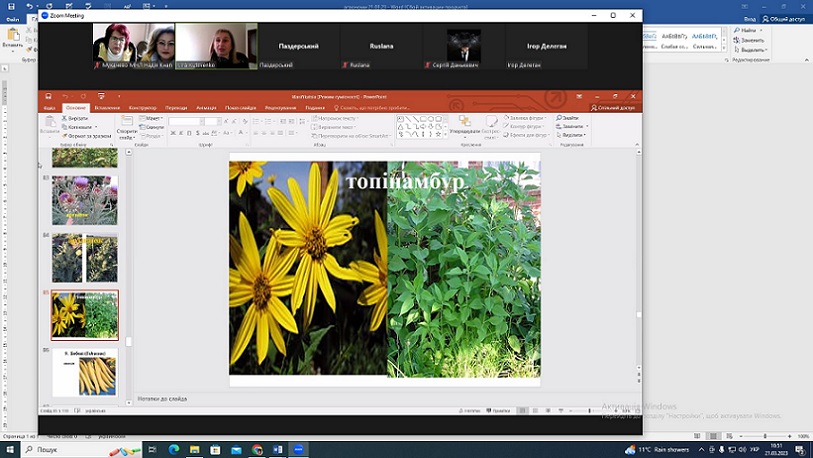Viewport: 813px width, 458px height.
Task: Click the font color A icon
Action: click(241, 133)
